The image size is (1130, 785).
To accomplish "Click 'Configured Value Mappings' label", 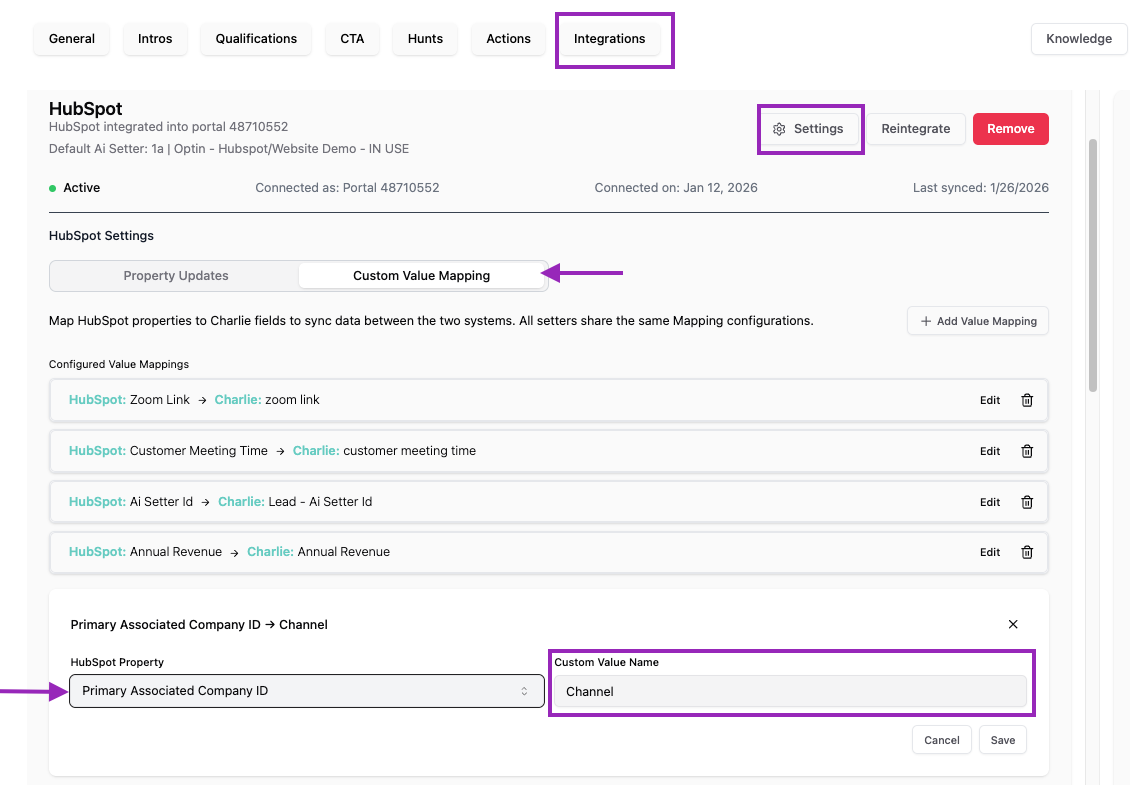I will (119, 365).
